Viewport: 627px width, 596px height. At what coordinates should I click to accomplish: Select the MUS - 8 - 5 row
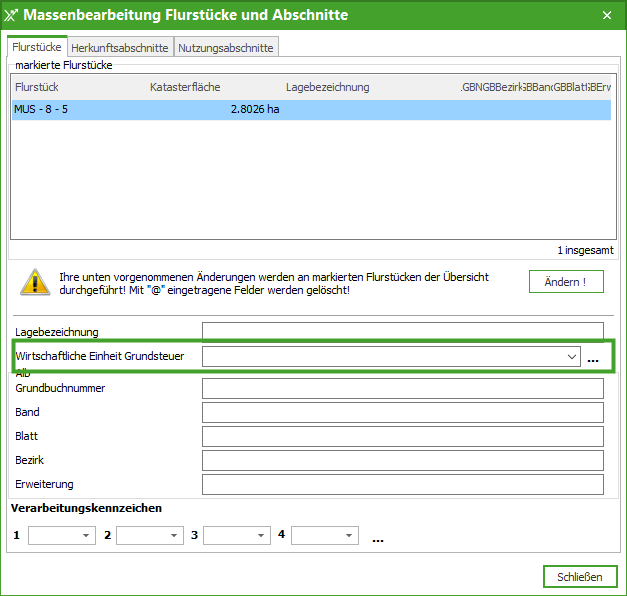pyautogui.click(x=310, y=110)
